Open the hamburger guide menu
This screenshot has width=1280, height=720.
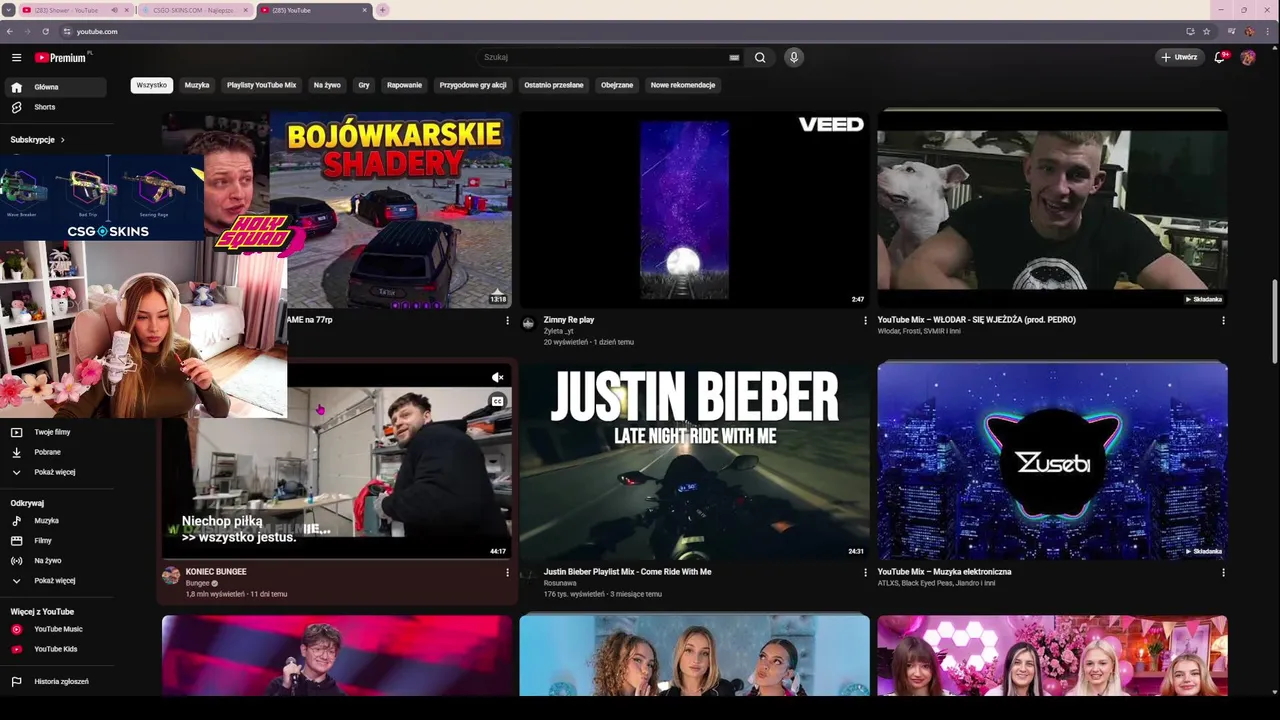coord(16,58)
